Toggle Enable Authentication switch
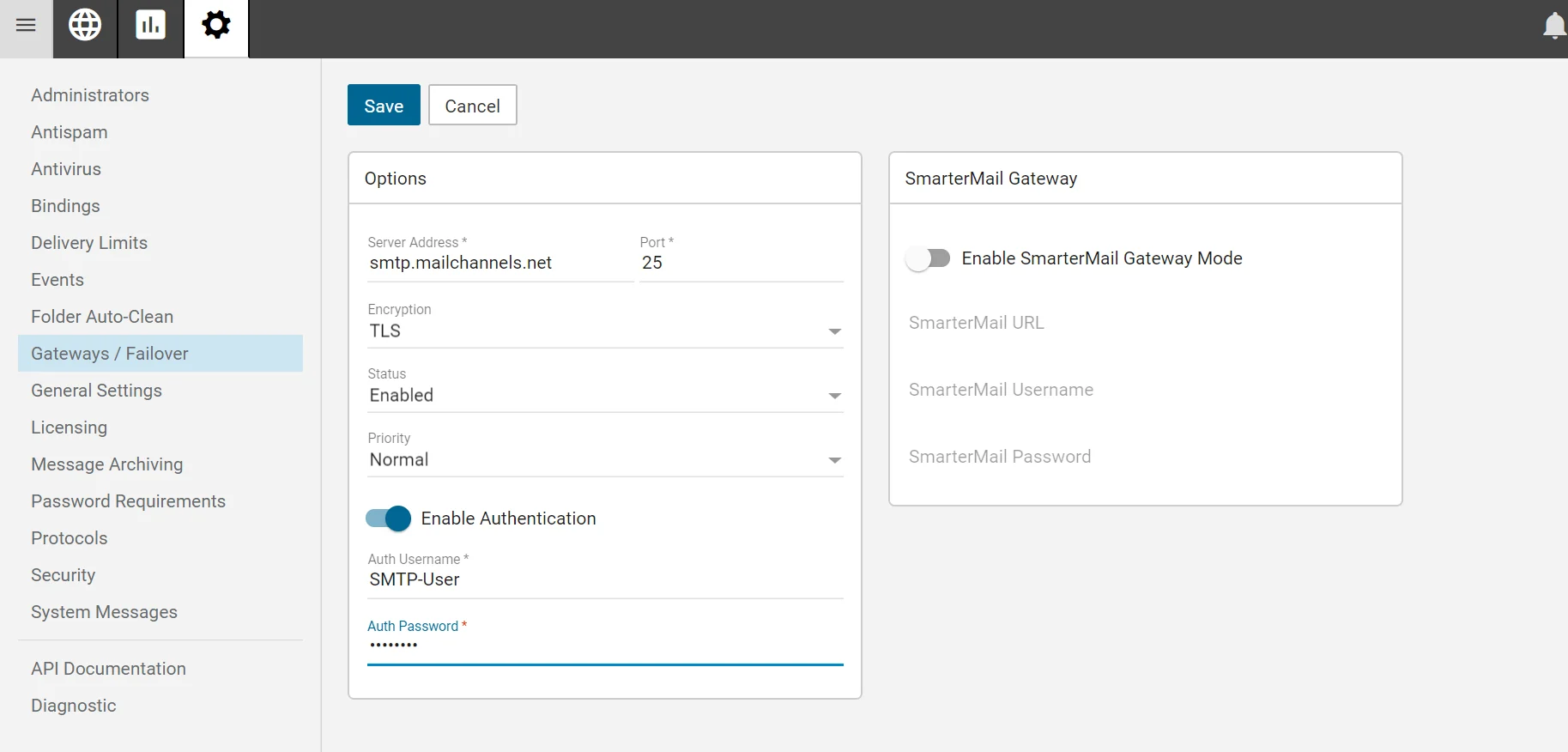 pos(388,519)
